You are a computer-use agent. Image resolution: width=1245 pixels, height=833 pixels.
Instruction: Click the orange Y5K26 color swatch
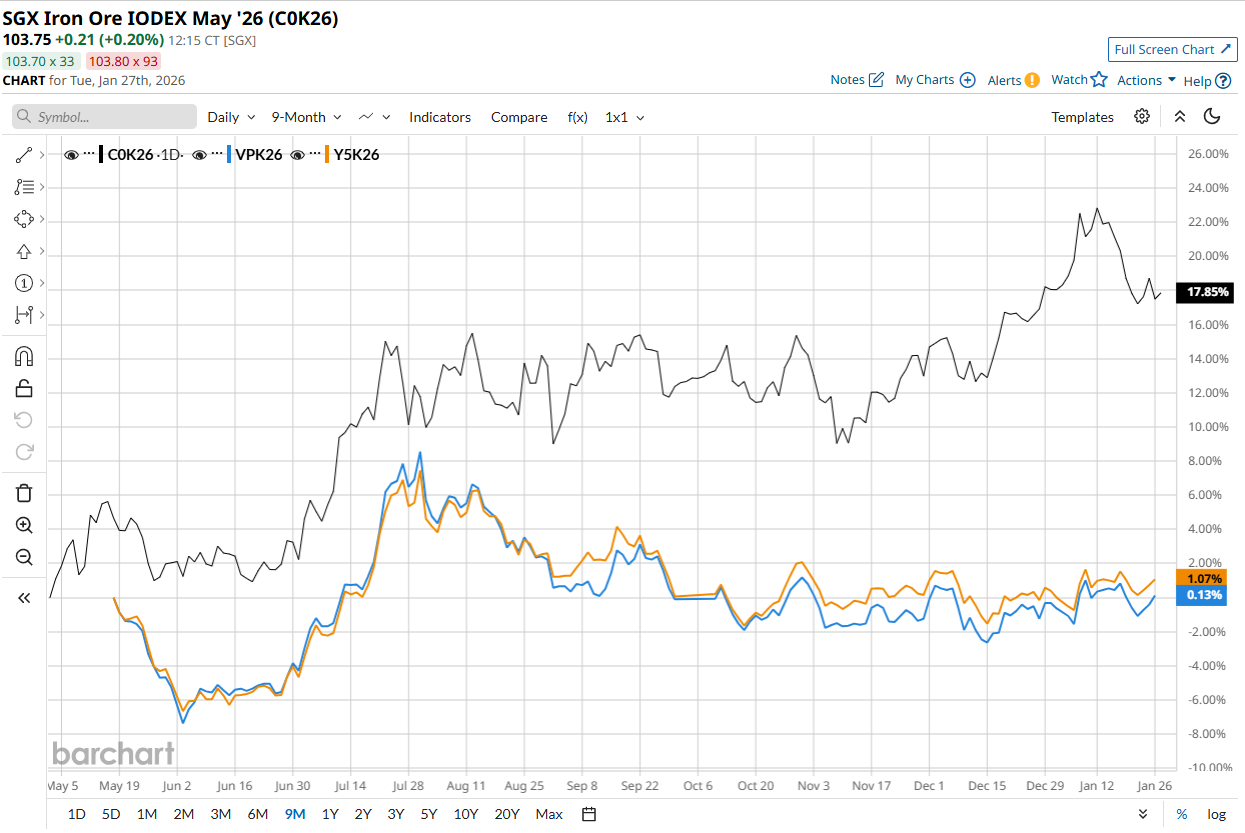click(x=329, y=155)
